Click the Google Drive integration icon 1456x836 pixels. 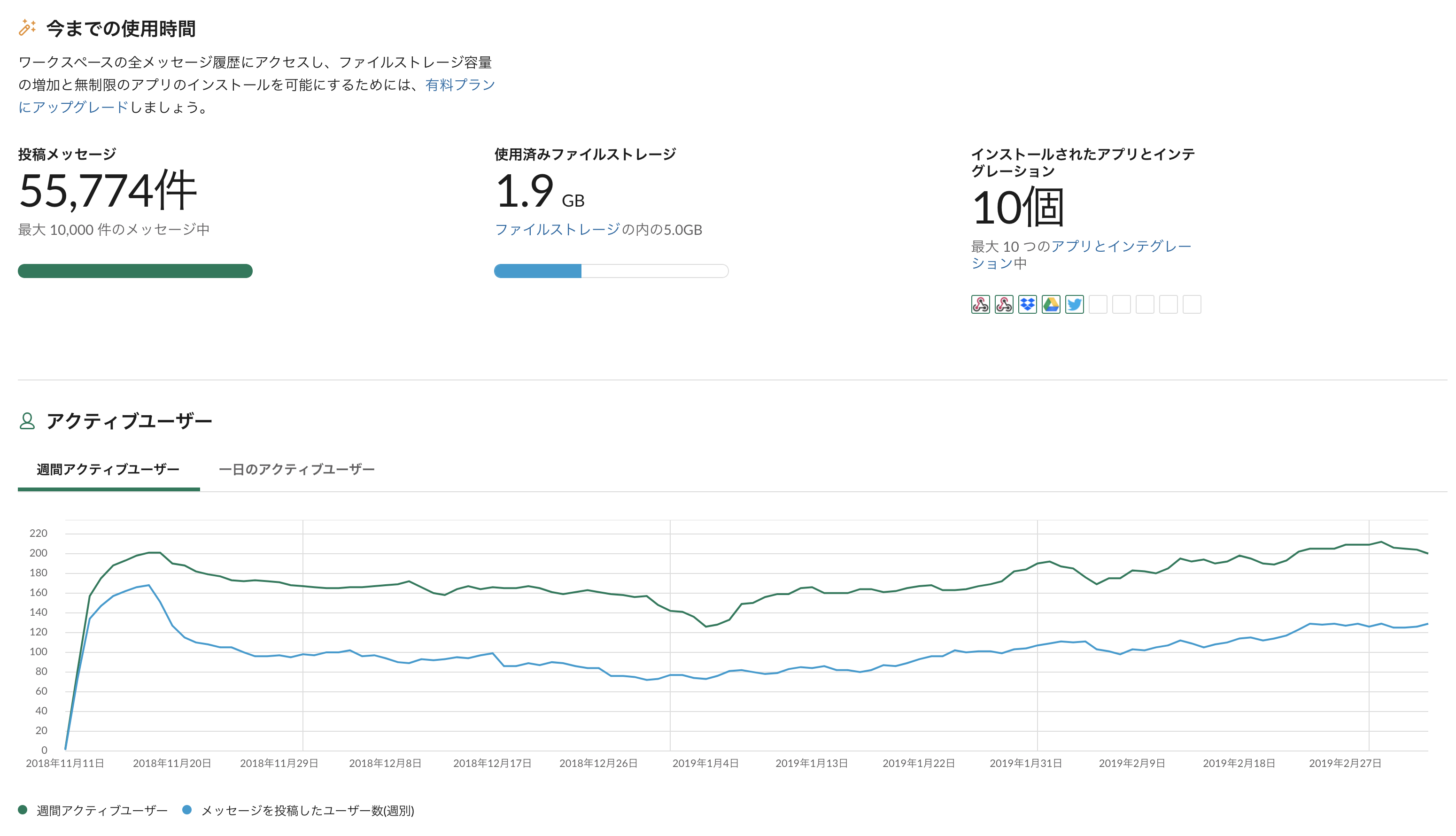1051,304
